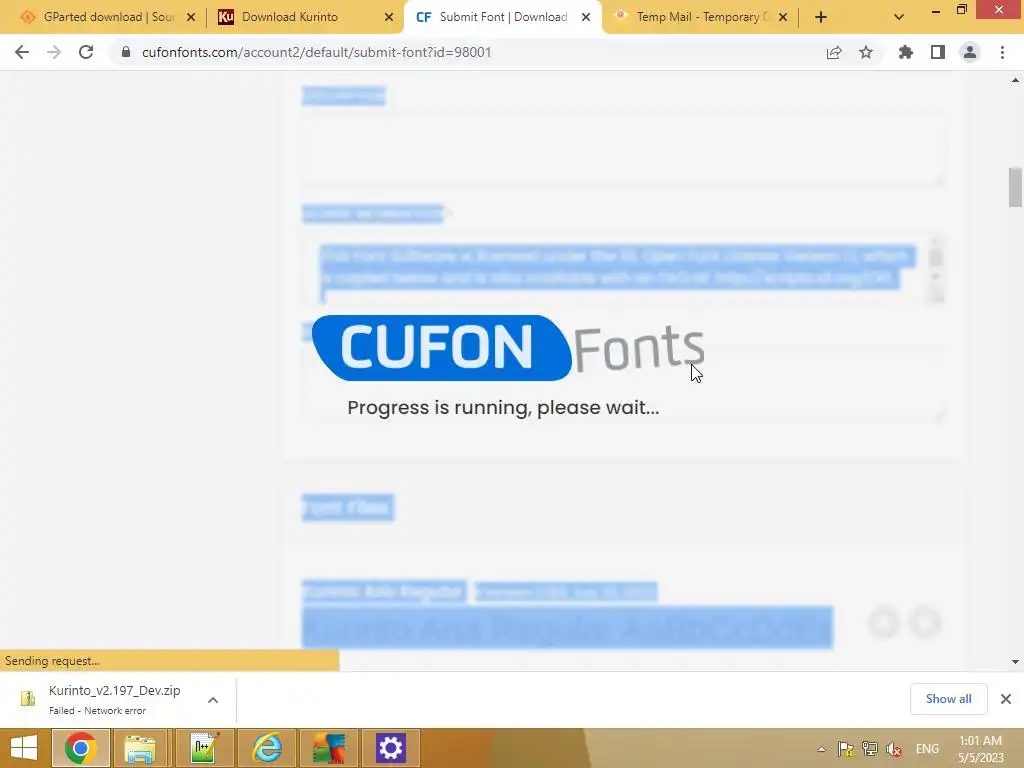Click the browser forward arrow
The height and width of the screenshot is (768, 1024).
pos(54,52)
